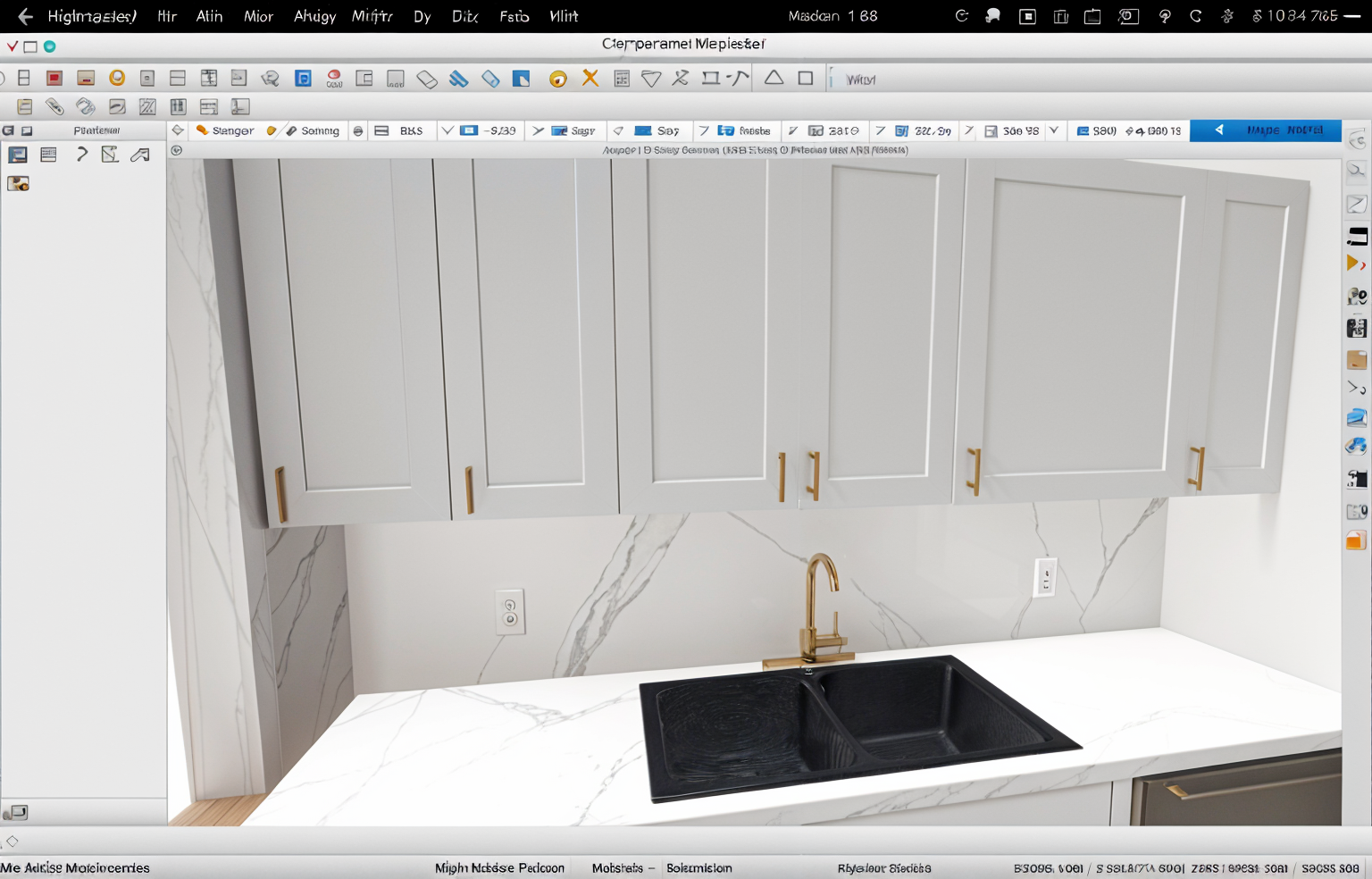Viewport: 1372px width, 879px height.
Task: Open the Mior menu
Action: coord(258,16)
